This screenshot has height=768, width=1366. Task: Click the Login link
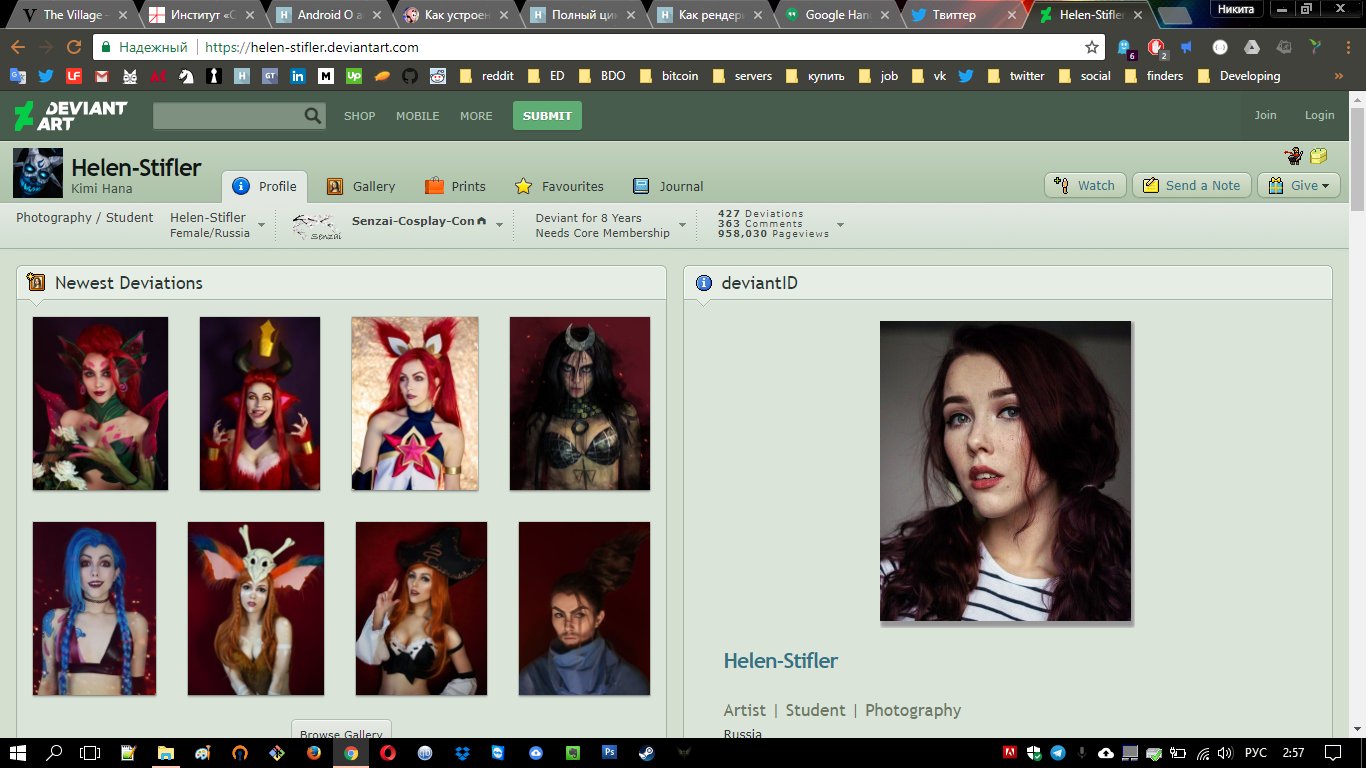(x=1319, y=115)
